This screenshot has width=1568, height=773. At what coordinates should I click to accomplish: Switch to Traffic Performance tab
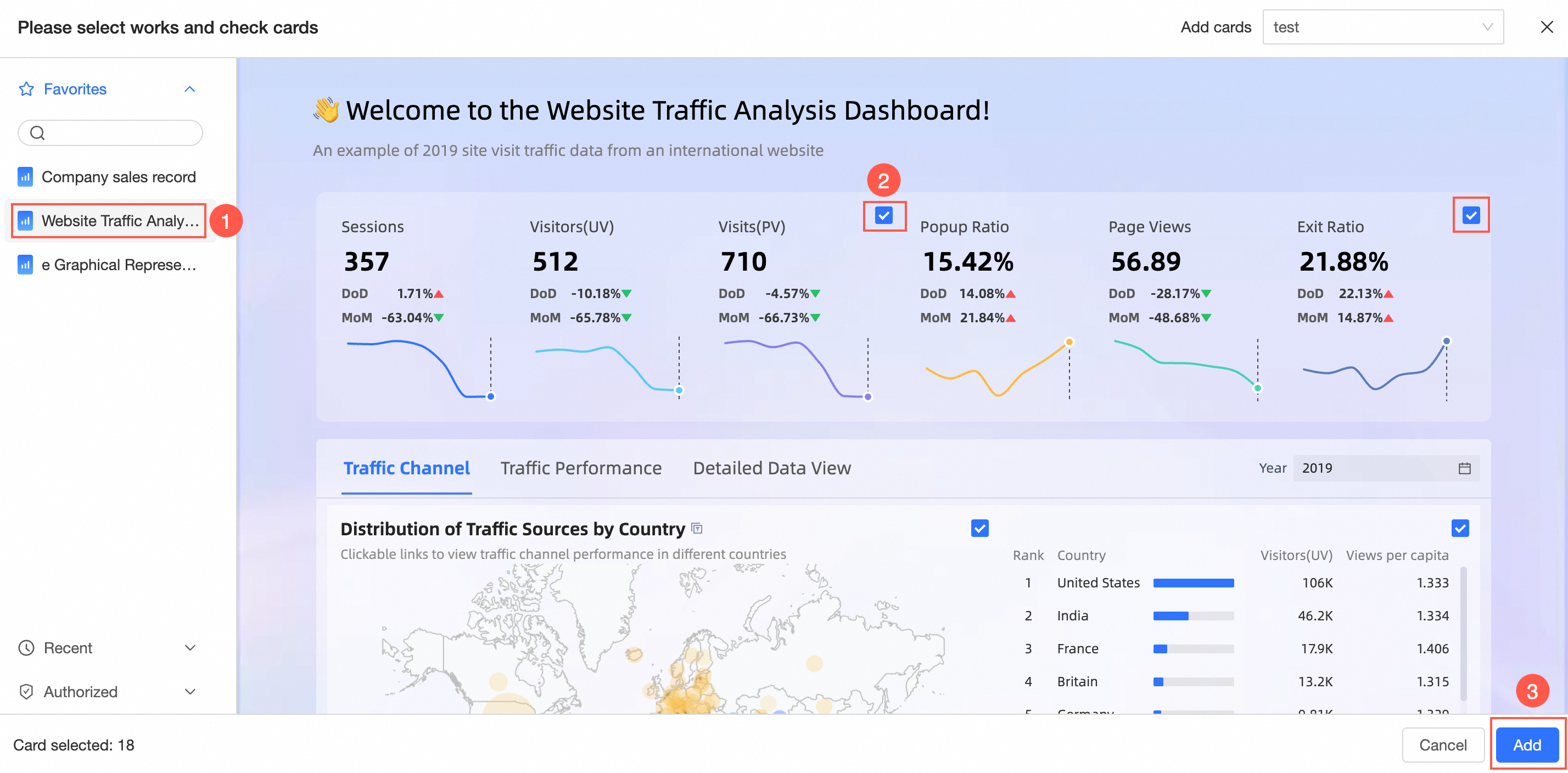click(580, 468)
